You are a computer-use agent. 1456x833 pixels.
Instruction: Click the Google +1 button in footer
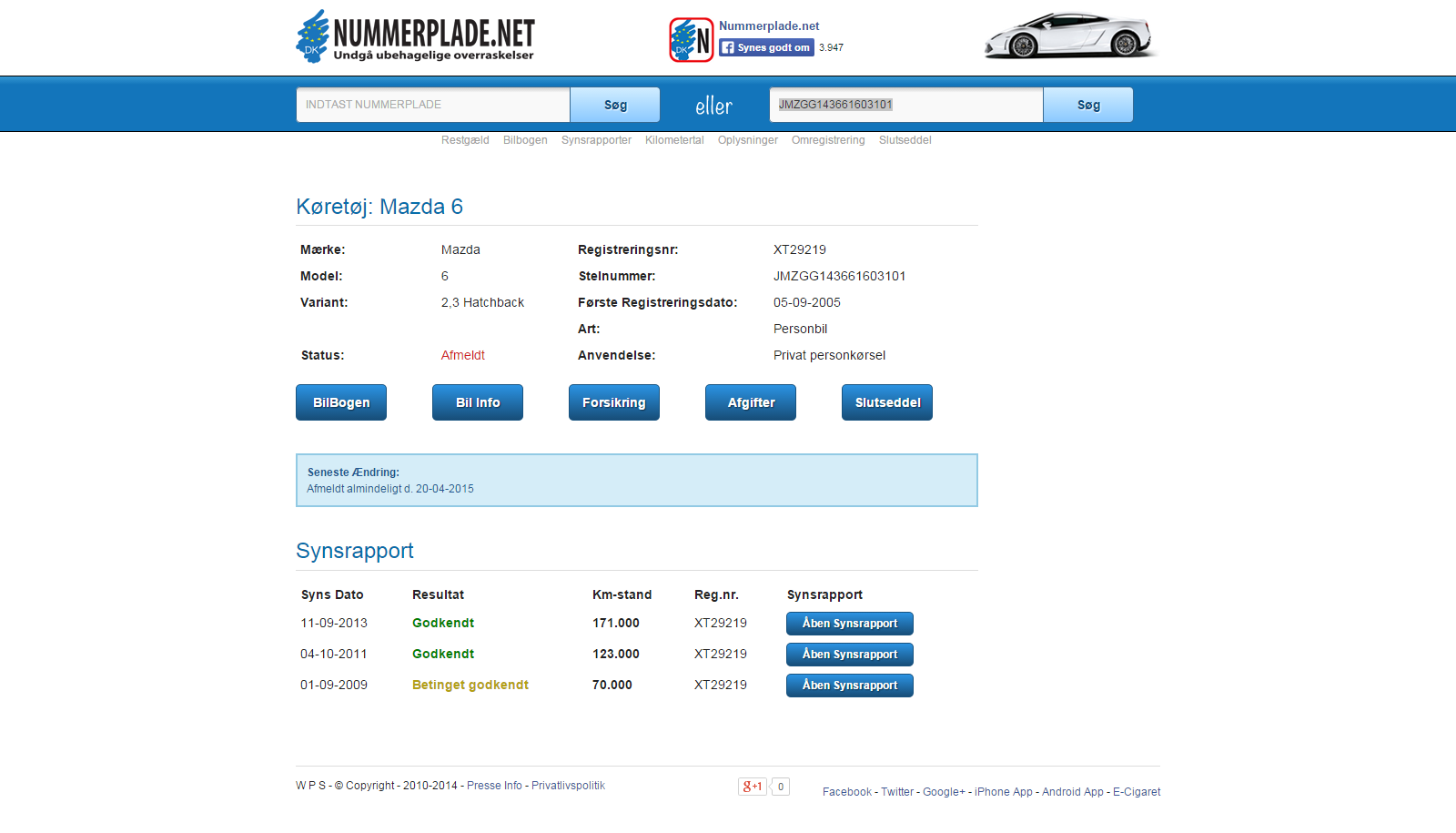(x=753, y=787)
